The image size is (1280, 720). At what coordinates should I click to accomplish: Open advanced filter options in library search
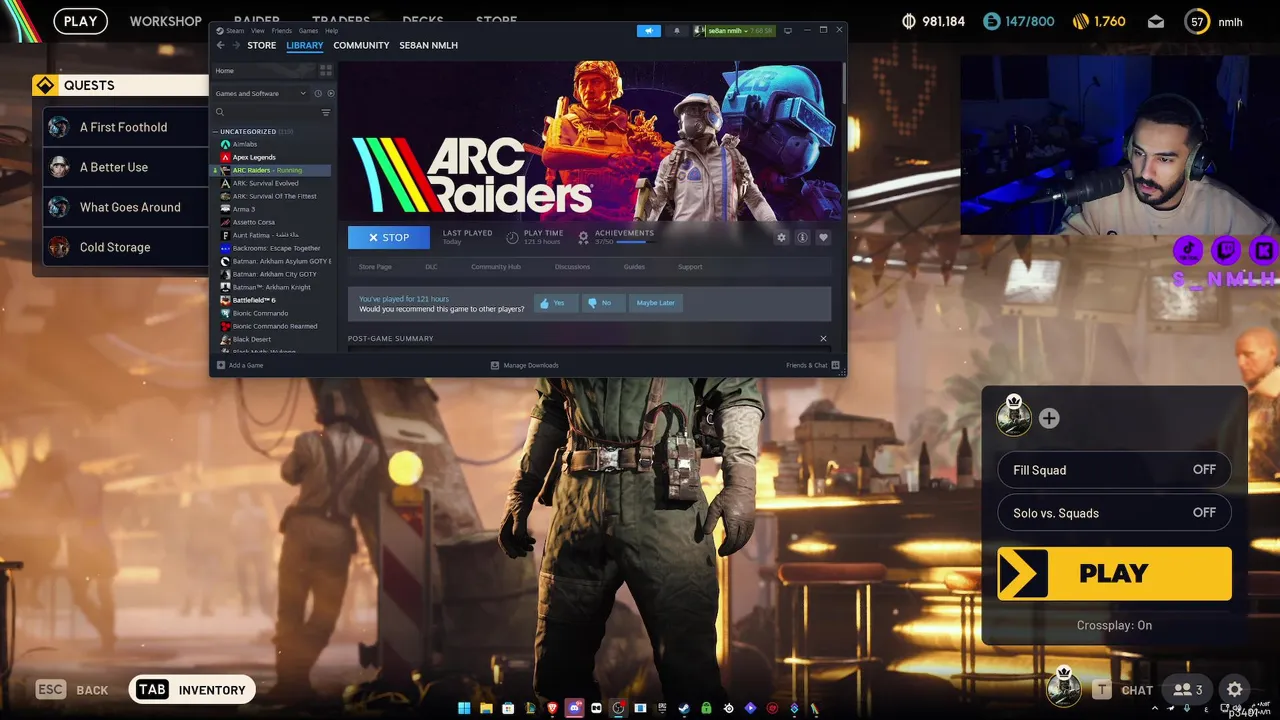[x=326, y=113]
